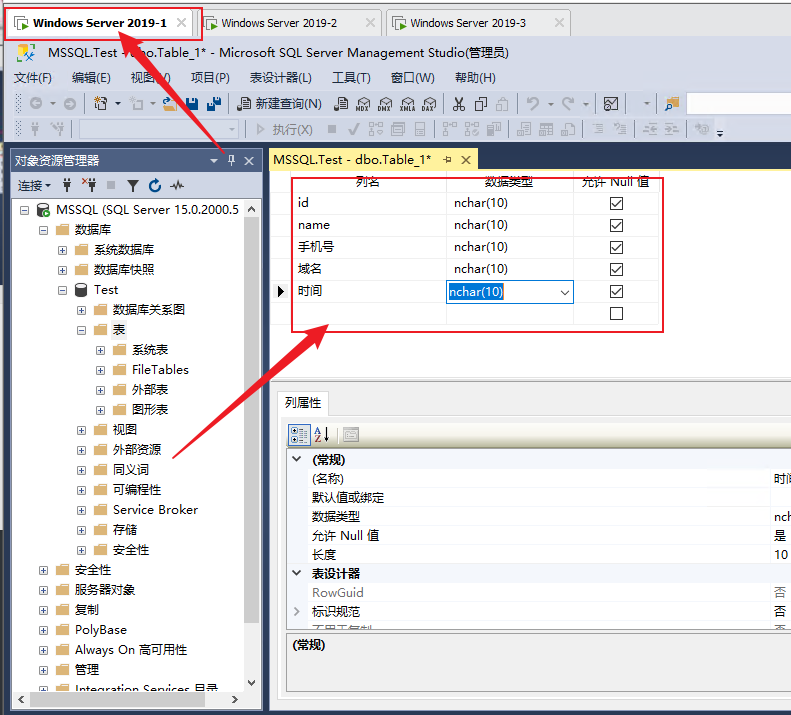Click the Connect plug icon in Object Explorer

tap(67, 185)
